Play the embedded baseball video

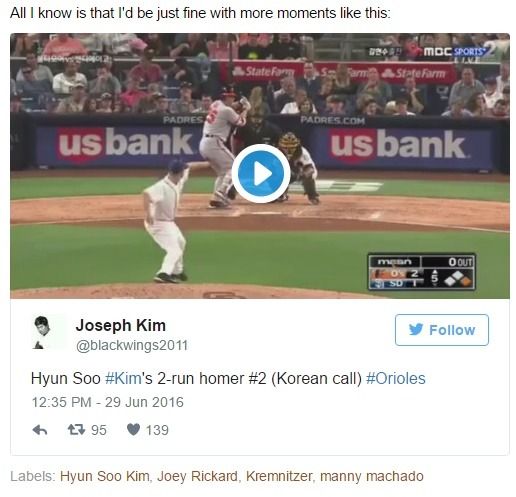tap(261, 173)
